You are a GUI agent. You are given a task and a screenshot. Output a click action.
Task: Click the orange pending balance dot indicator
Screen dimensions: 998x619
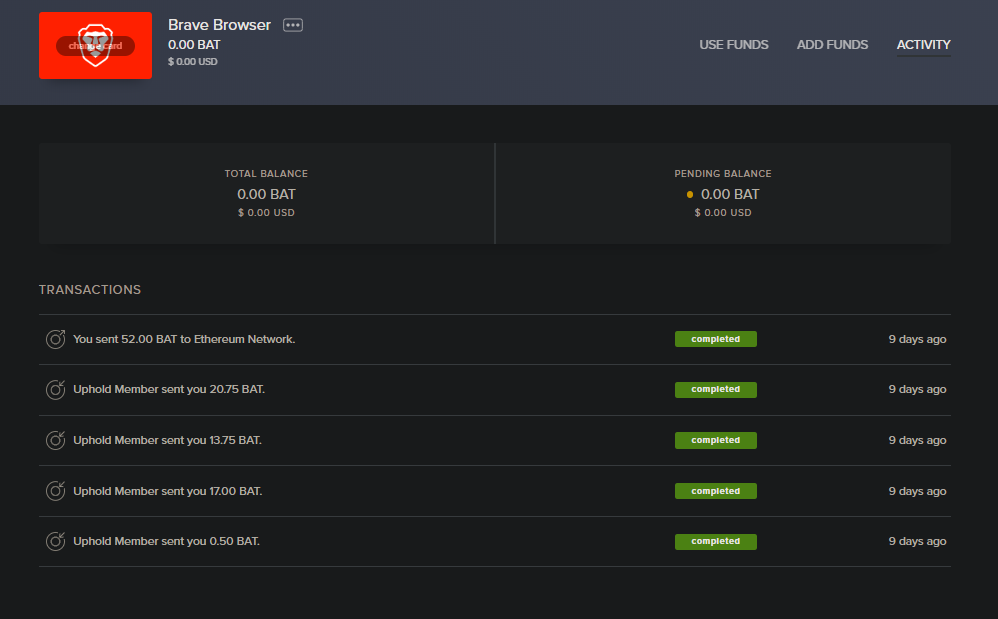click(x=689, y=195)
